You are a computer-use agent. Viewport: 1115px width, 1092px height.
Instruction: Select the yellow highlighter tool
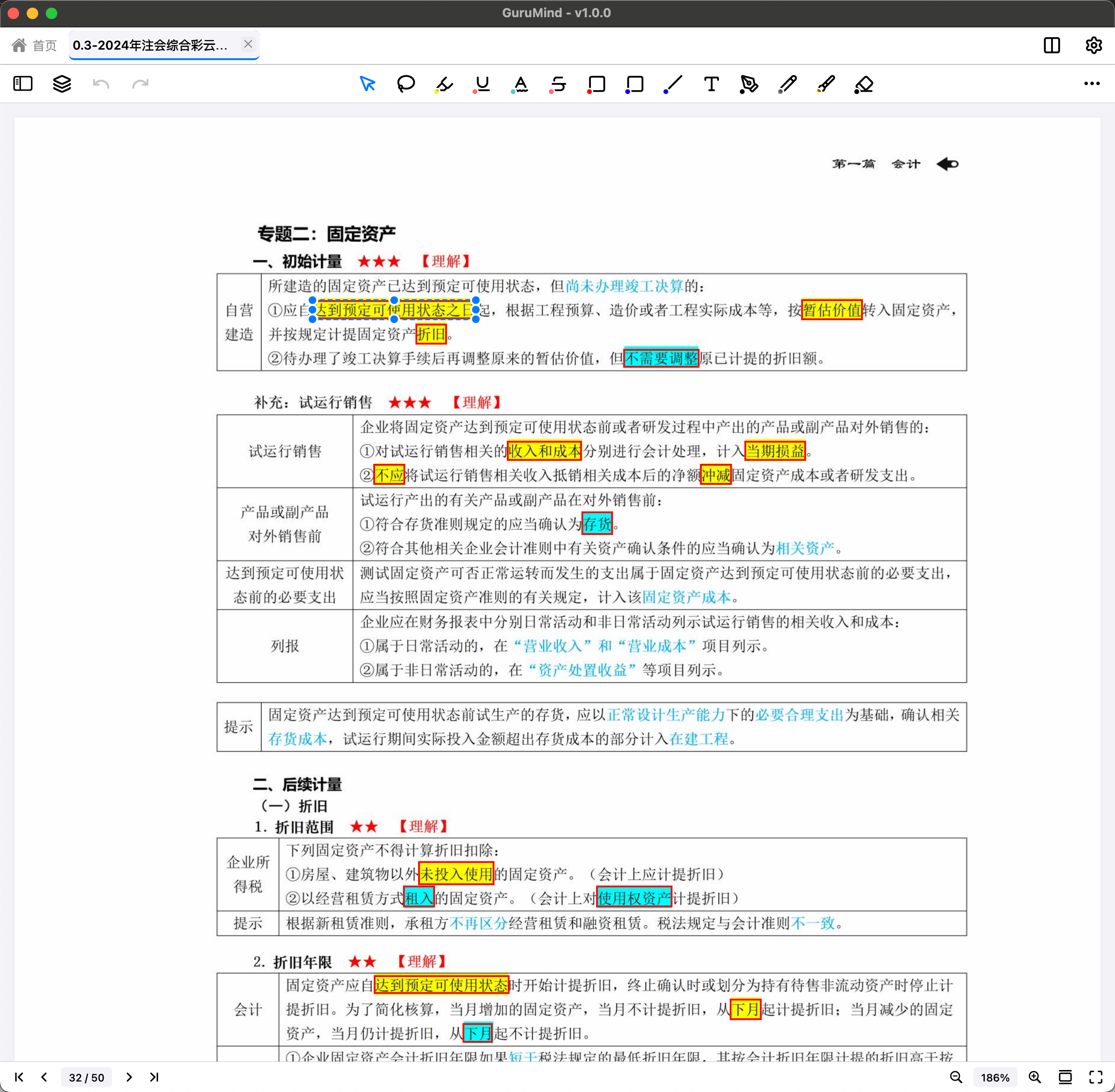(444, 84)
